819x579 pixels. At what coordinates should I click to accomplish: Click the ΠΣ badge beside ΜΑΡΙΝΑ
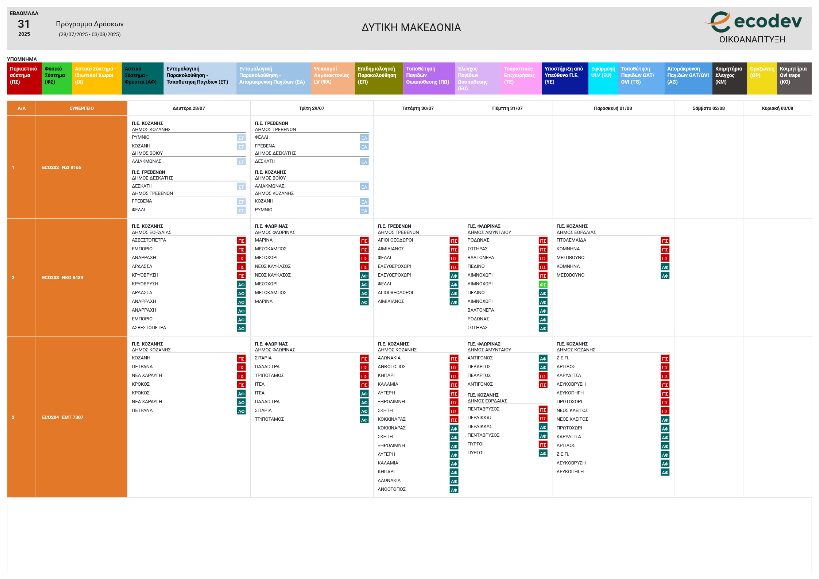point(364,241)
